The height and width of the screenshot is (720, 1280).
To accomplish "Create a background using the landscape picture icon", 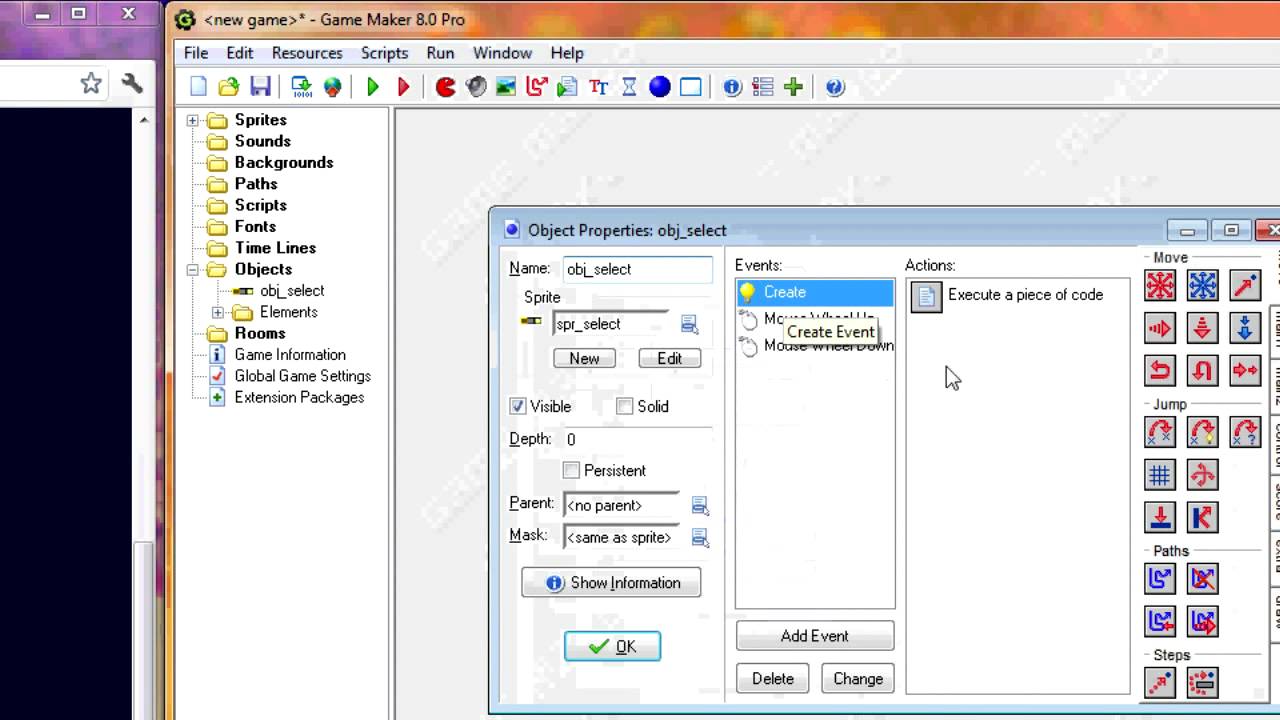I will pos(506,87).
